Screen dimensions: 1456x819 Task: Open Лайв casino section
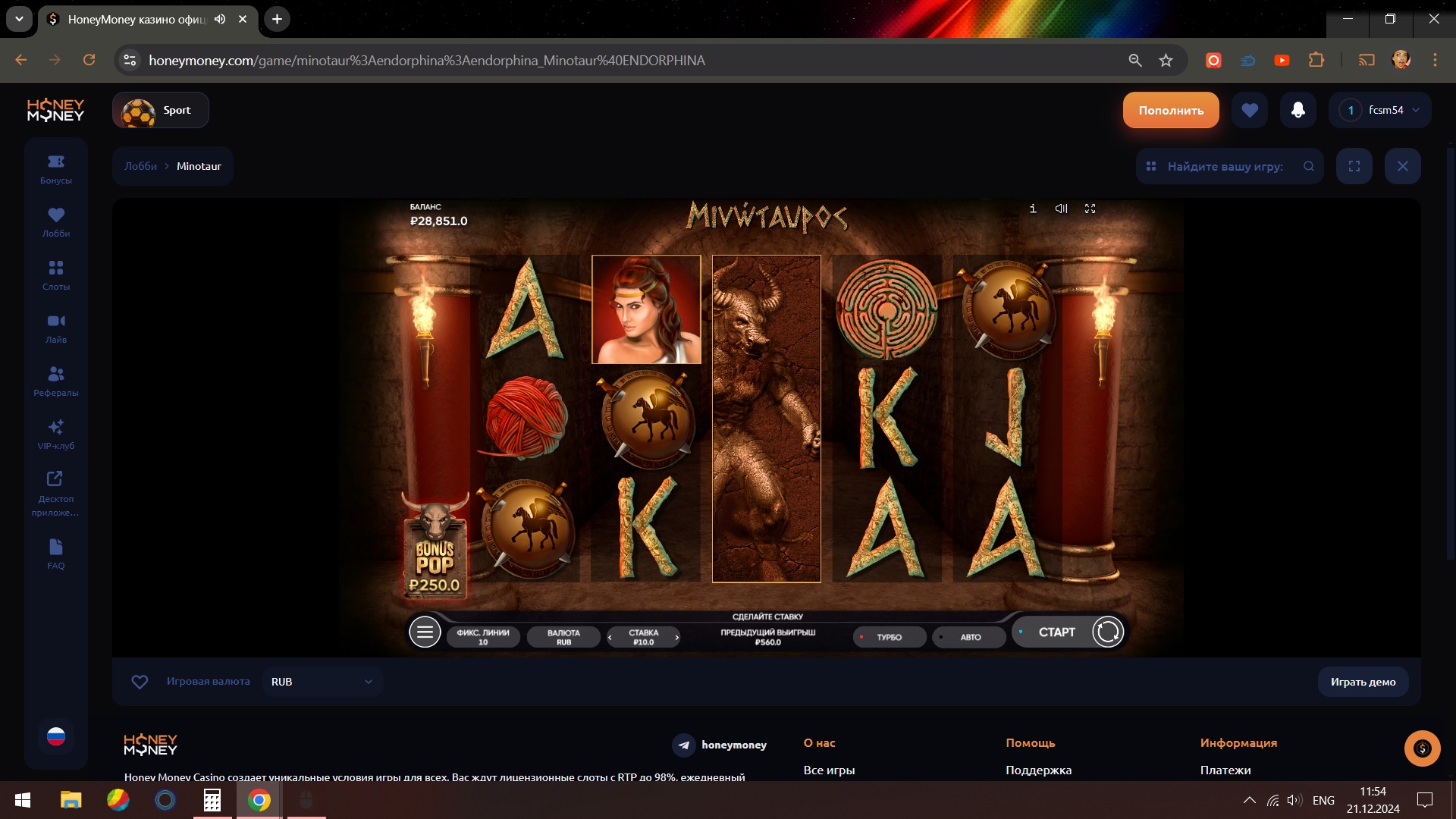point(56,328)
